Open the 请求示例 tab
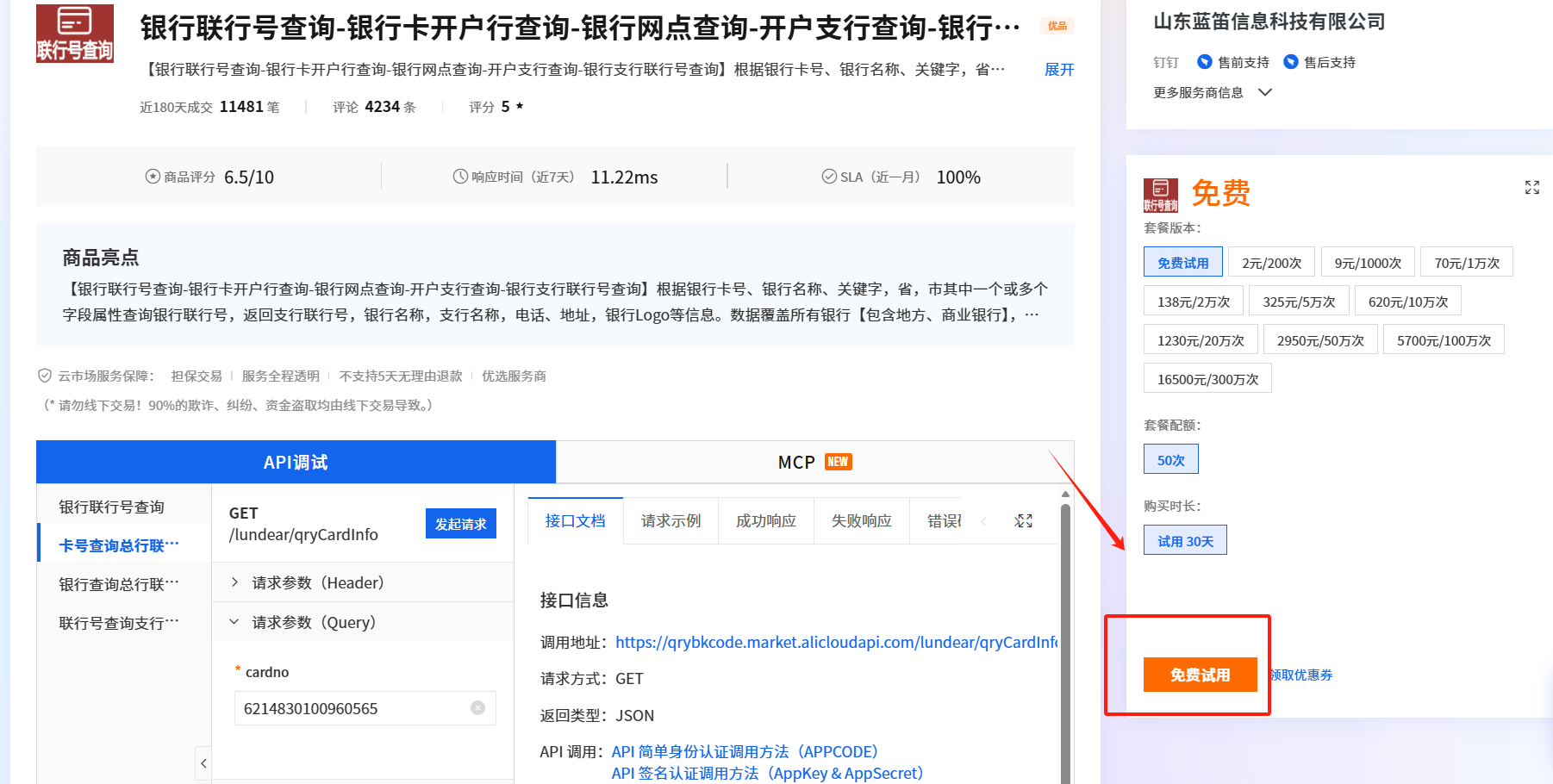Viewport: 1553px width, 784px height. click(670, 520)
